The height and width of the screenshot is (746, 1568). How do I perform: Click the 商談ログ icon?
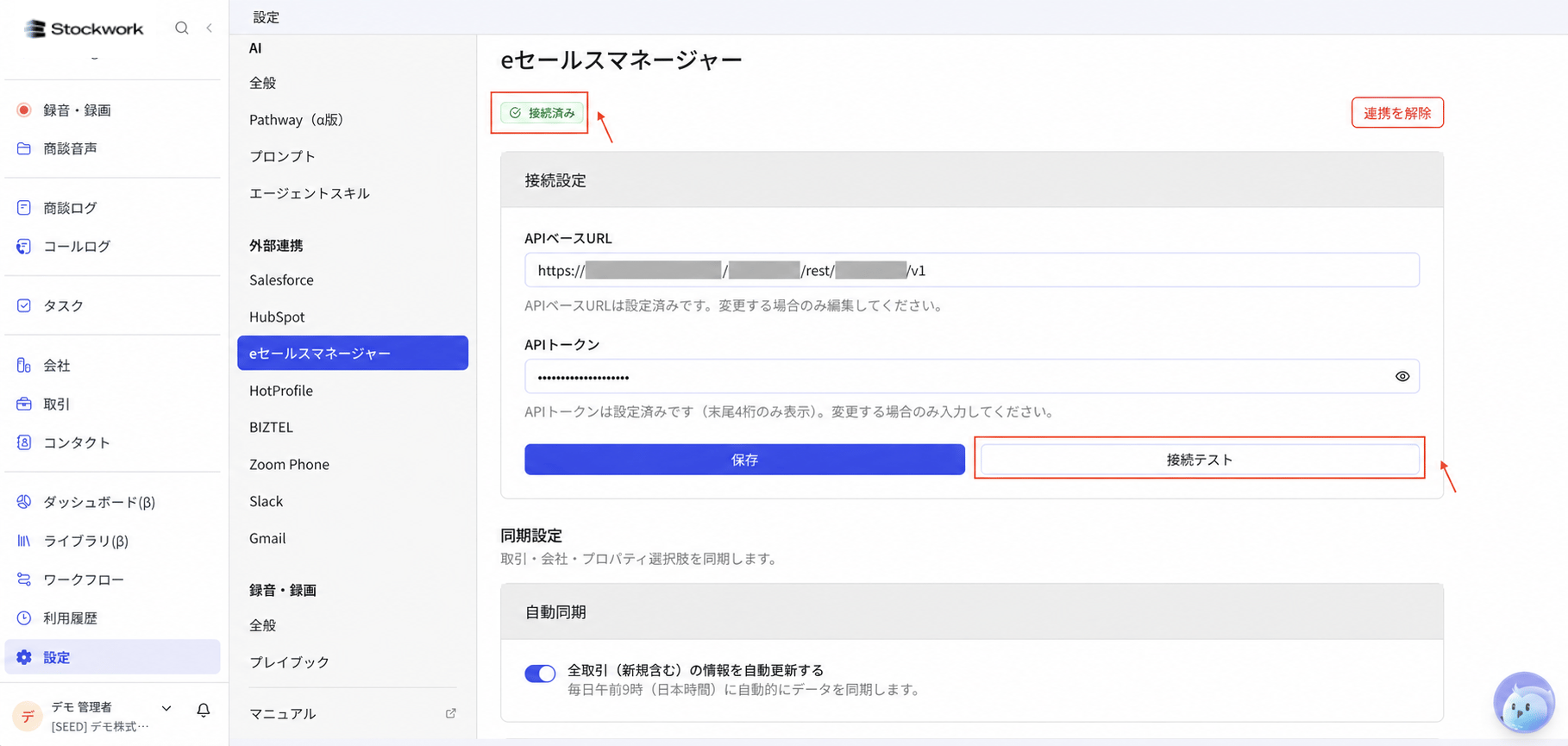[24, 208]
